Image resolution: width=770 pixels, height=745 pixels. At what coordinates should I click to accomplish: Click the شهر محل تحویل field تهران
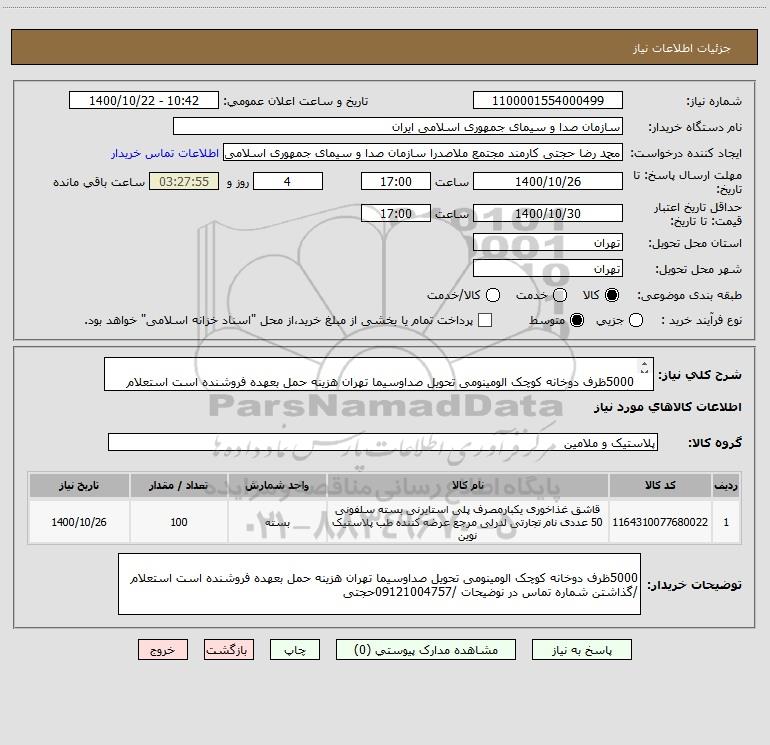(548, 269)
